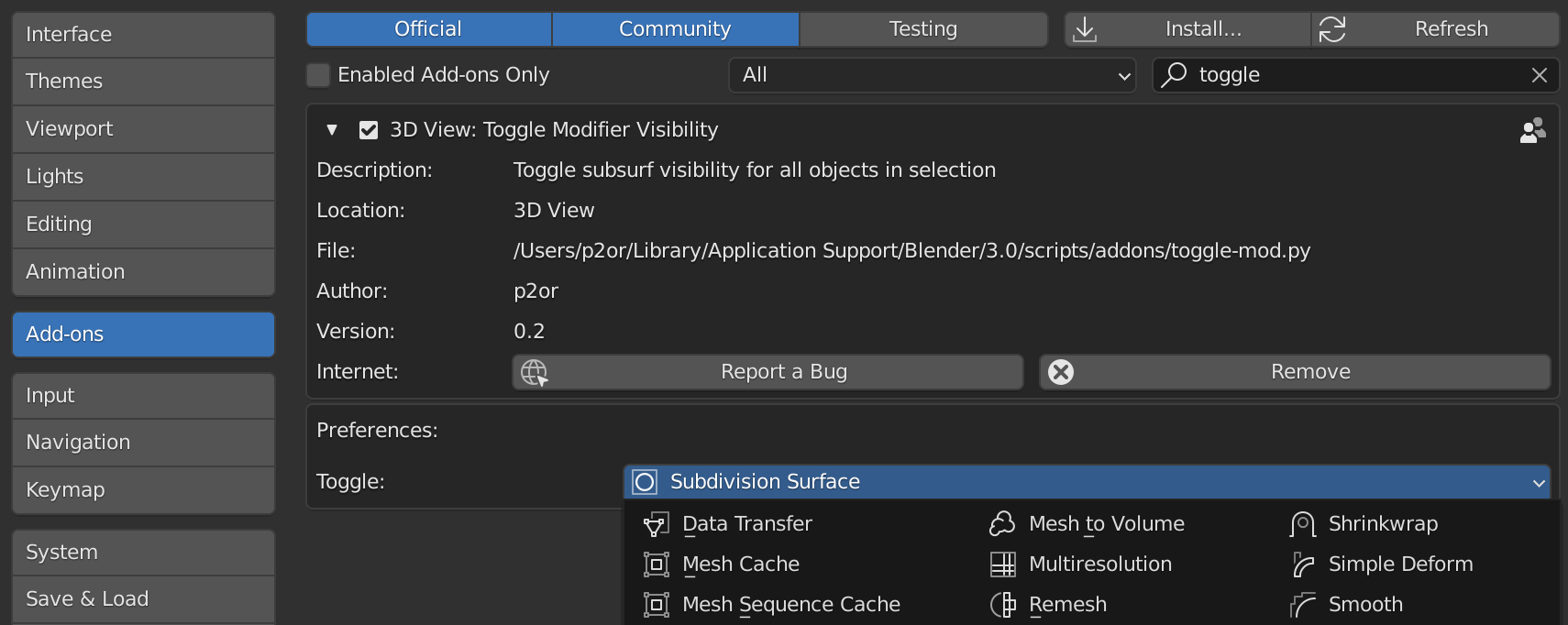Click the Data Transfer modifier icon

point(656,524)
